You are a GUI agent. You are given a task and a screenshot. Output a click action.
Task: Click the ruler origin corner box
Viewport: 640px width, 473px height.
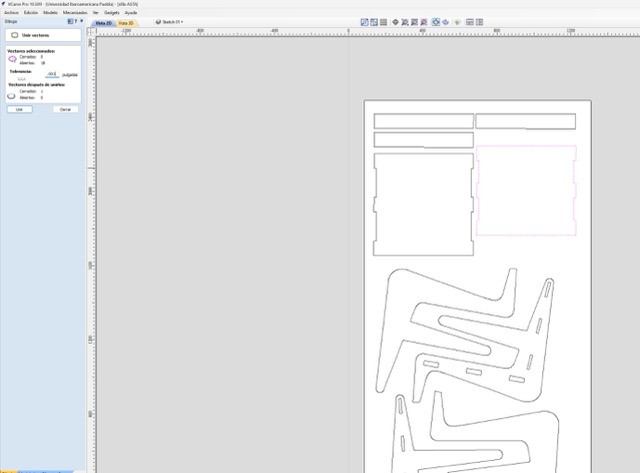tap(91, 31)
